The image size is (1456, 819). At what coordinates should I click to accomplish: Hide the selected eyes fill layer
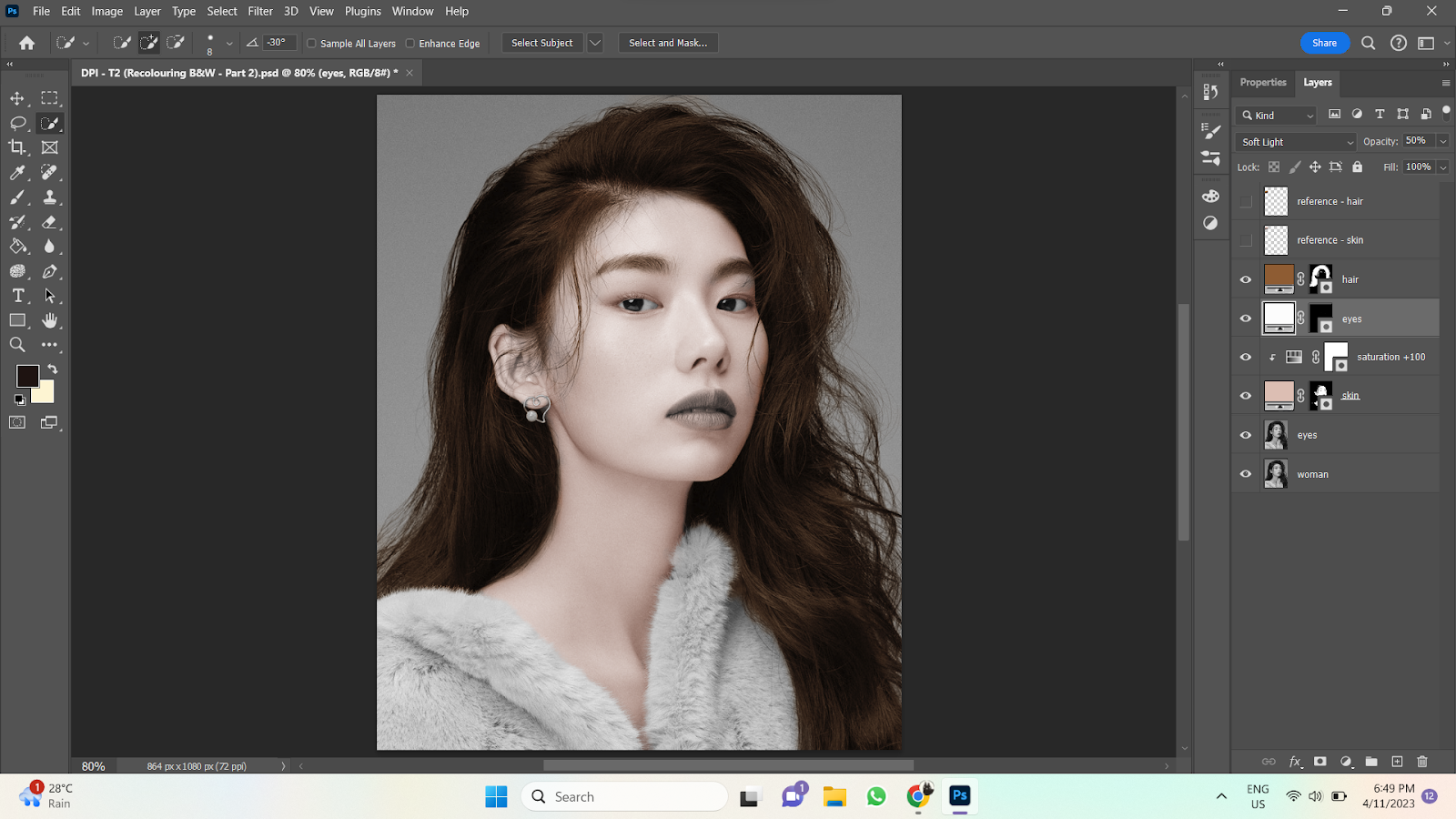1246,318
